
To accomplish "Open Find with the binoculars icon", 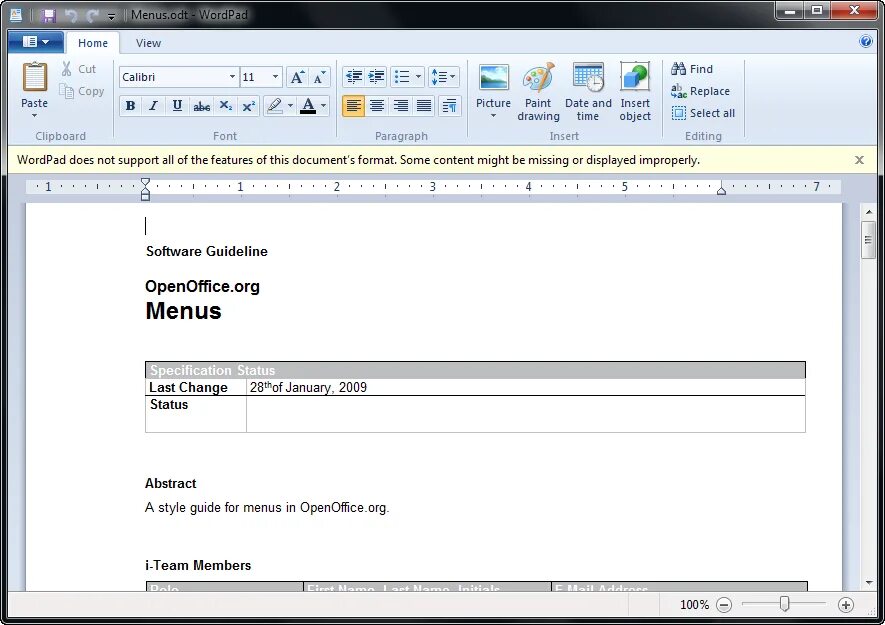I will 691,68.
